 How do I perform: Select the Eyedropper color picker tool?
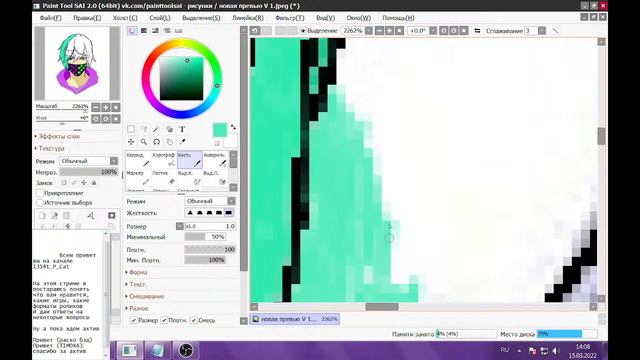pos(182,142)
